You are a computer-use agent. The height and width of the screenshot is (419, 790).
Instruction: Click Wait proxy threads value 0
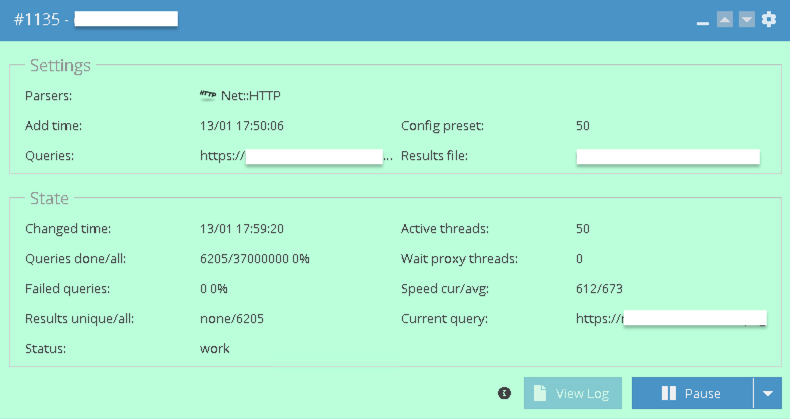[x=579, y=258]
